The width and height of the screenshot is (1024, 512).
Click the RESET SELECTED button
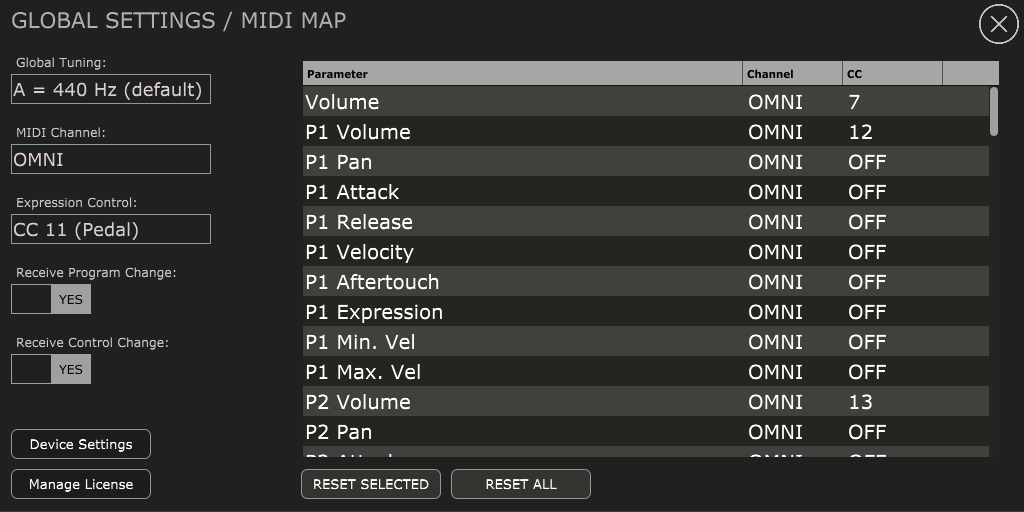[x=371, y=484]
